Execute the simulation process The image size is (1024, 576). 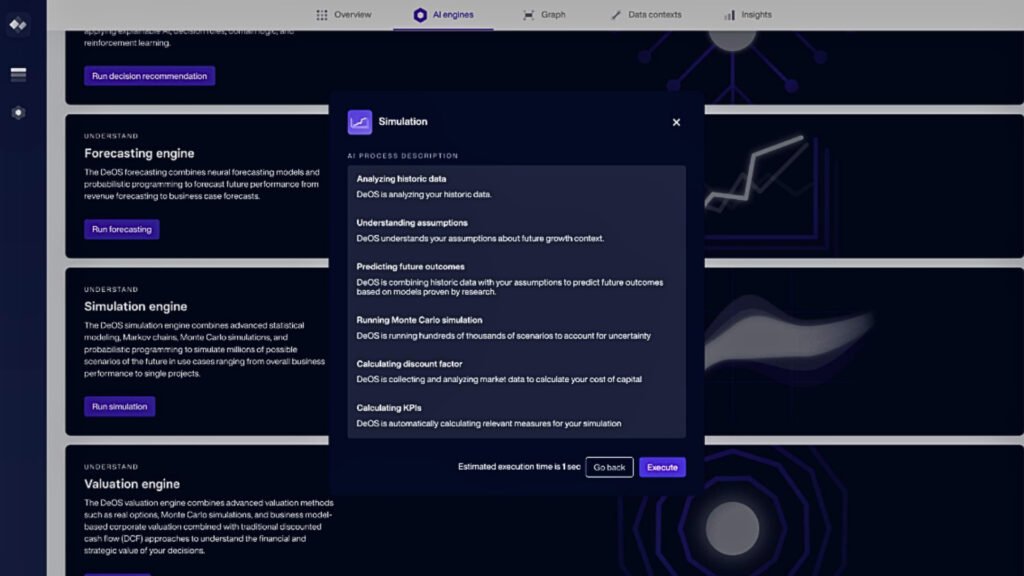[662, 467]
